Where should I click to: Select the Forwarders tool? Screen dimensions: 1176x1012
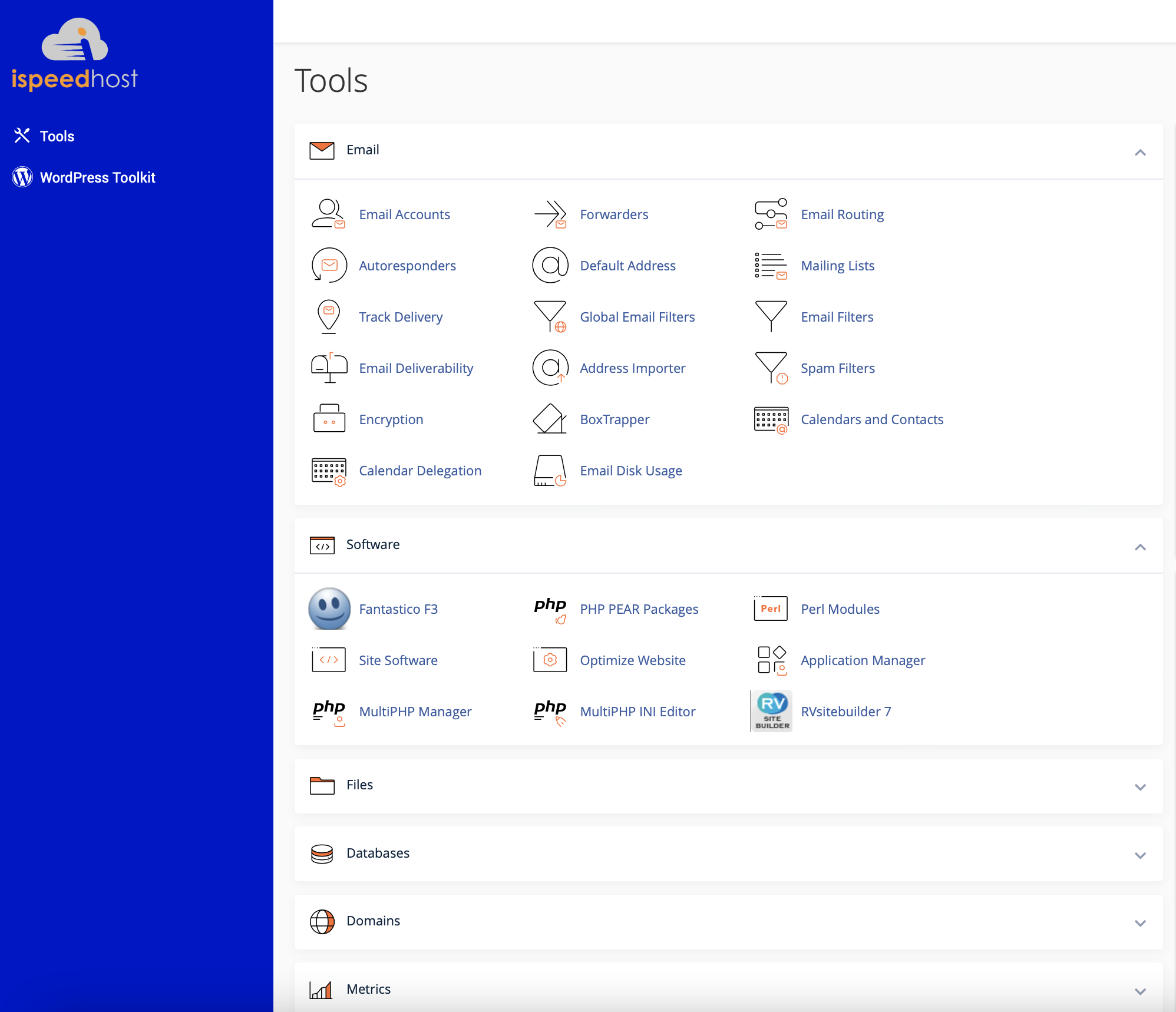pyautogui.click(x=614, y=214)
